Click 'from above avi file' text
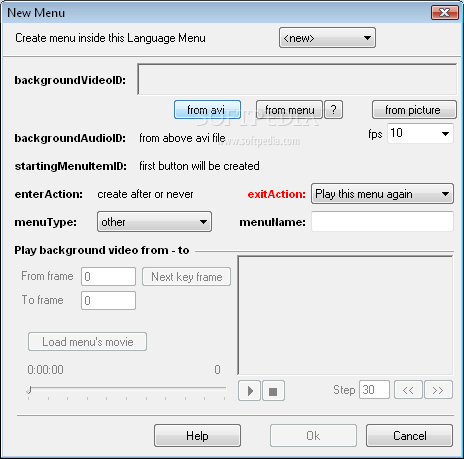464x459 pixels. tap(182, 138)
